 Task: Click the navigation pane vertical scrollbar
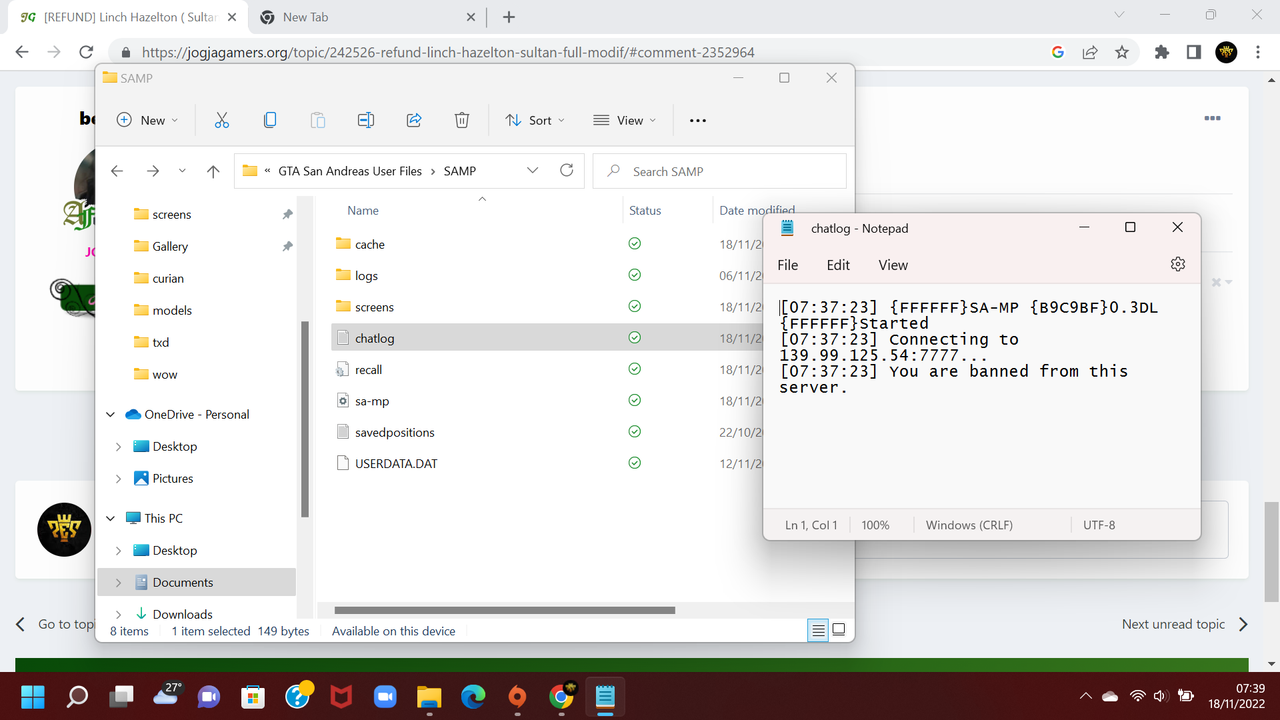(x=304, y=418)
